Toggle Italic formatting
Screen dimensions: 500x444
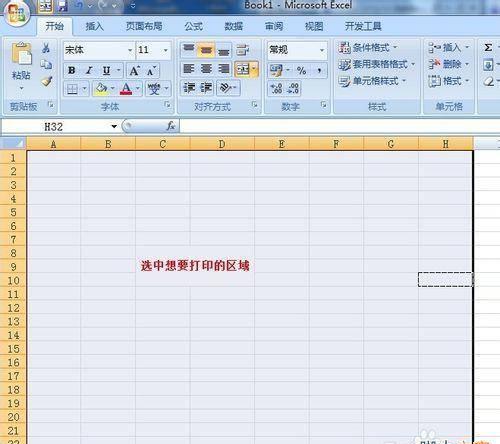(89, 71)
